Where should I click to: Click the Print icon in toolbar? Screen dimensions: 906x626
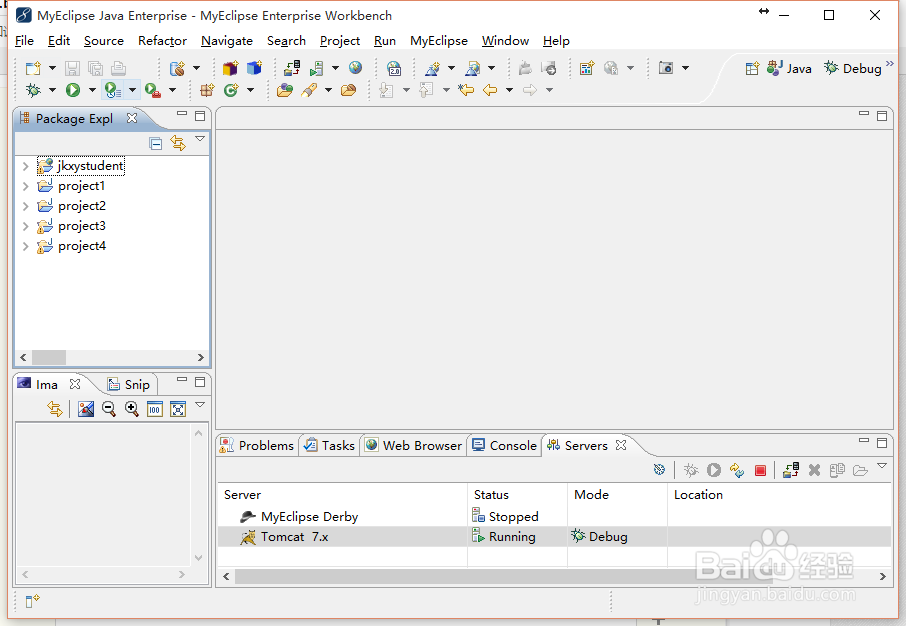point(118,68)
